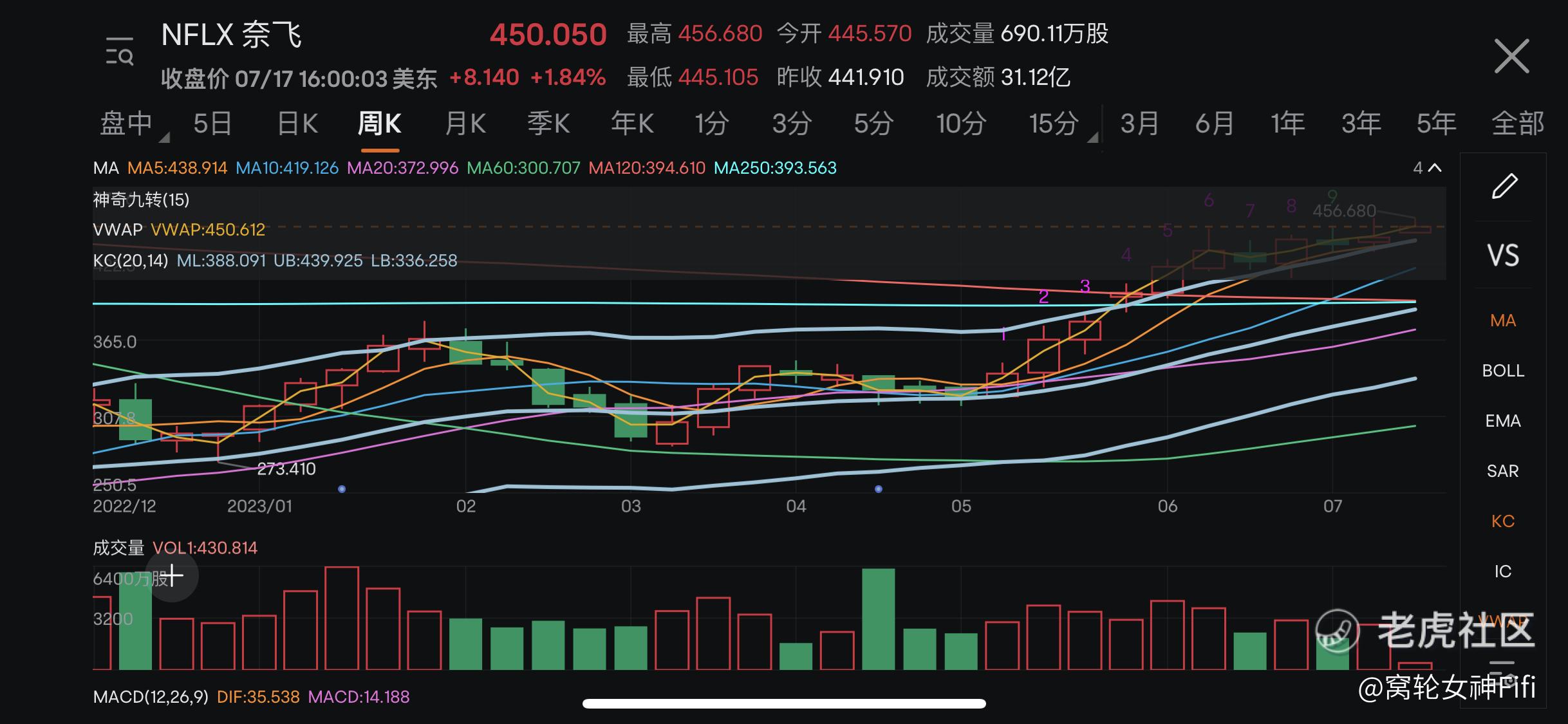Viewport: 1568px width, 724px height.
Task: Tap the 成交额 31.12亿 value
Action: pos(998,77)
